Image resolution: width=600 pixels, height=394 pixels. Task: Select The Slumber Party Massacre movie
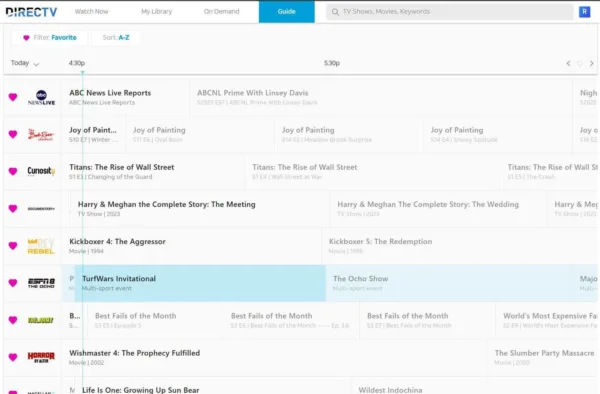coord(543,357)
